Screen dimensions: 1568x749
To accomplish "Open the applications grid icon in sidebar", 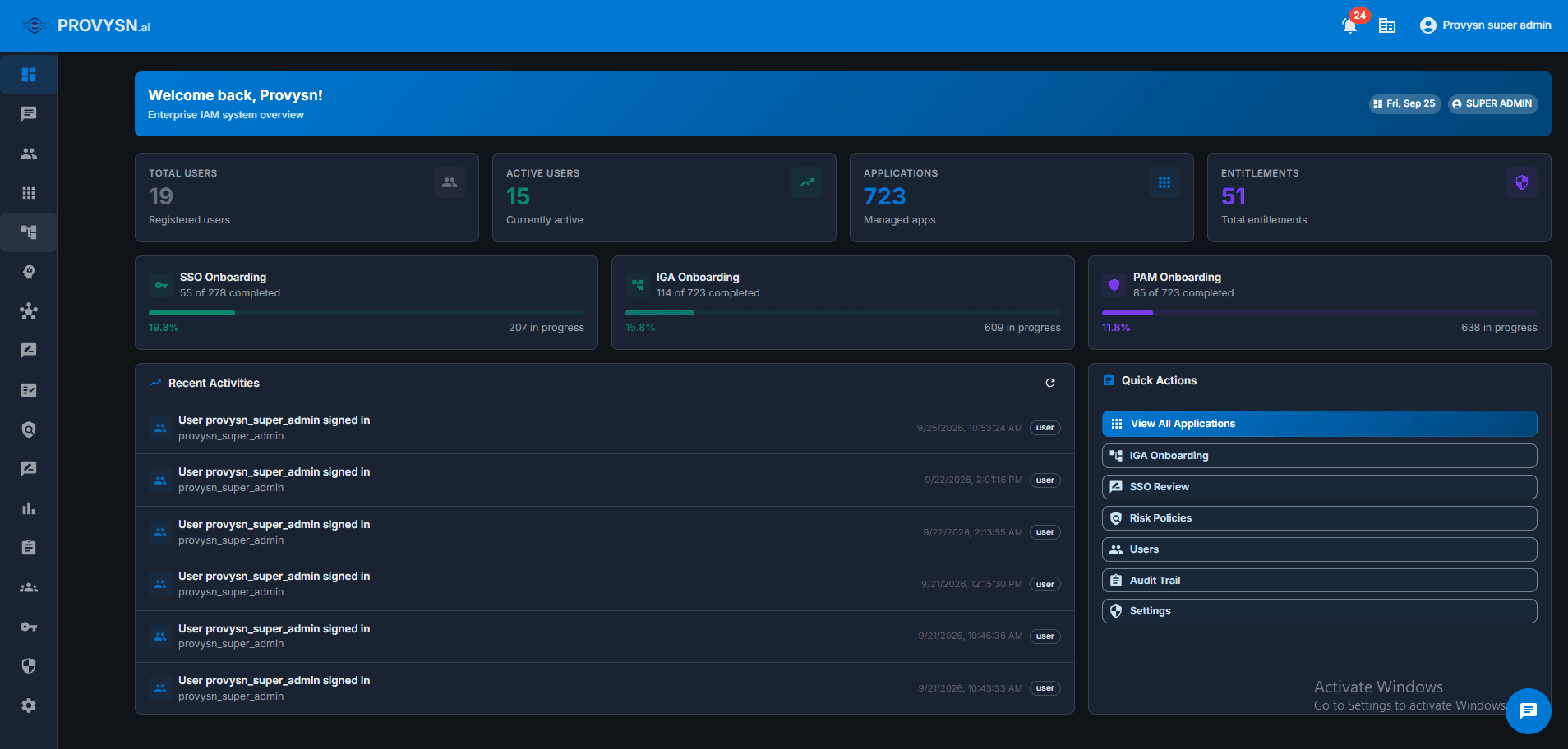I will click(29, 193).
